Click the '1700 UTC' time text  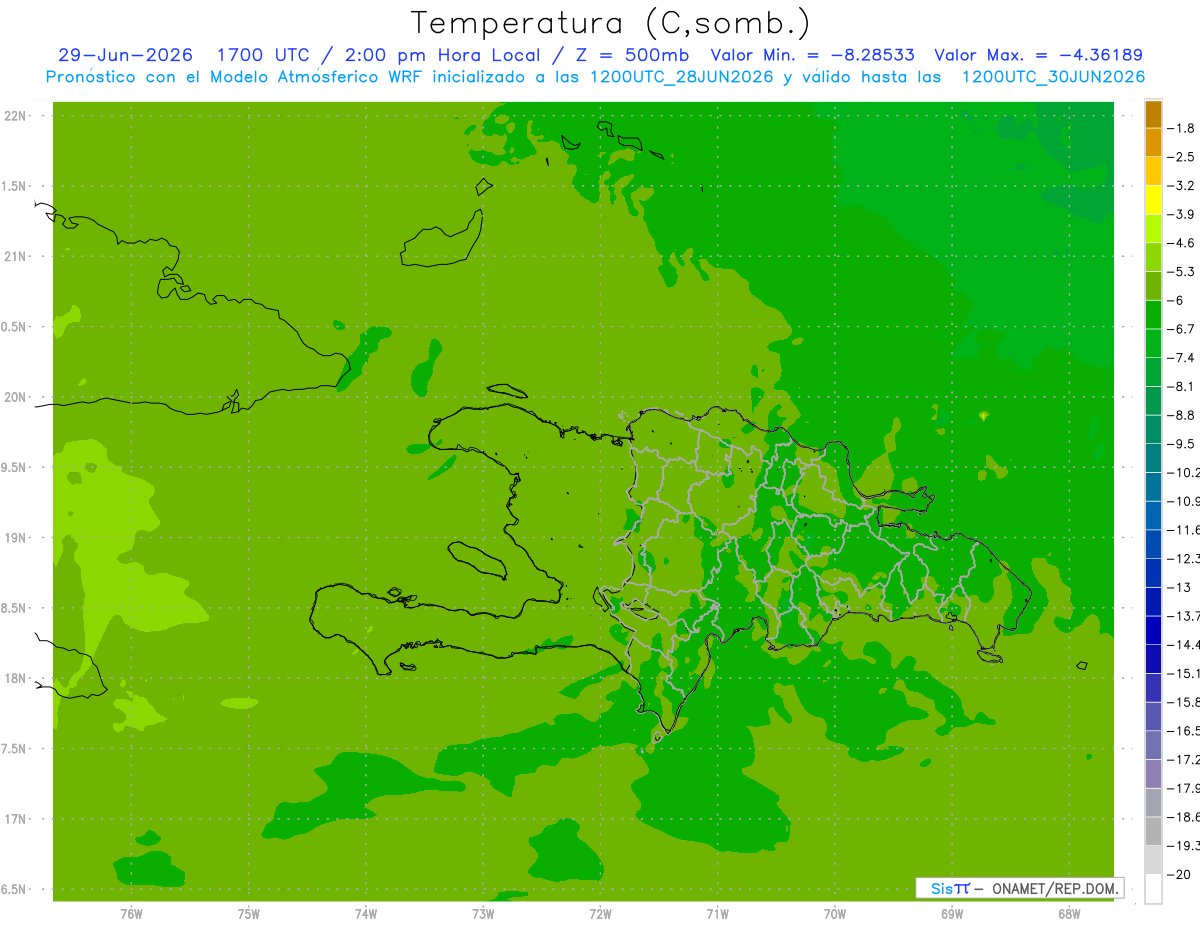267,55
